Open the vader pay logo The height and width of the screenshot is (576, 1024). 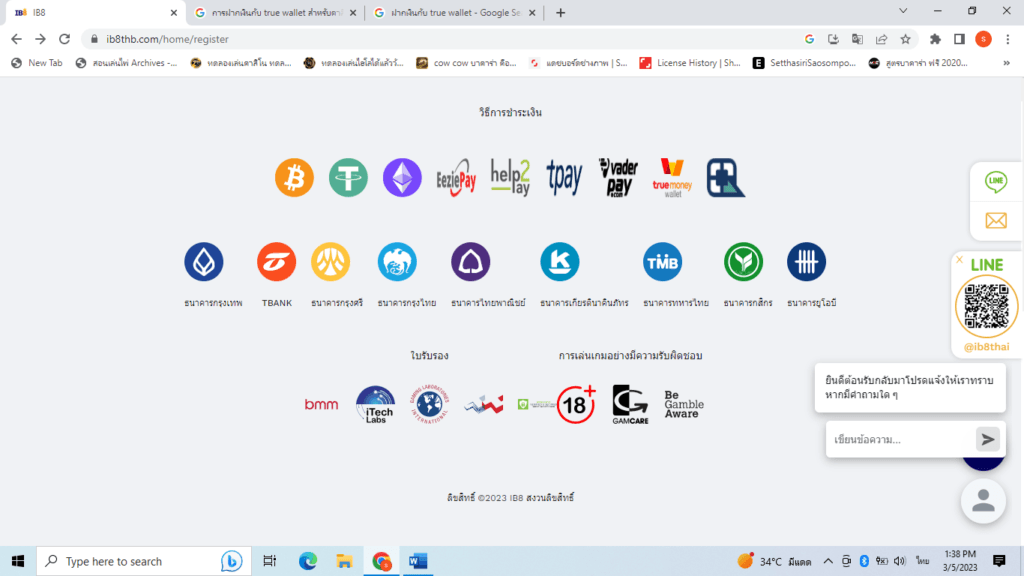click(x=618, y=178)
